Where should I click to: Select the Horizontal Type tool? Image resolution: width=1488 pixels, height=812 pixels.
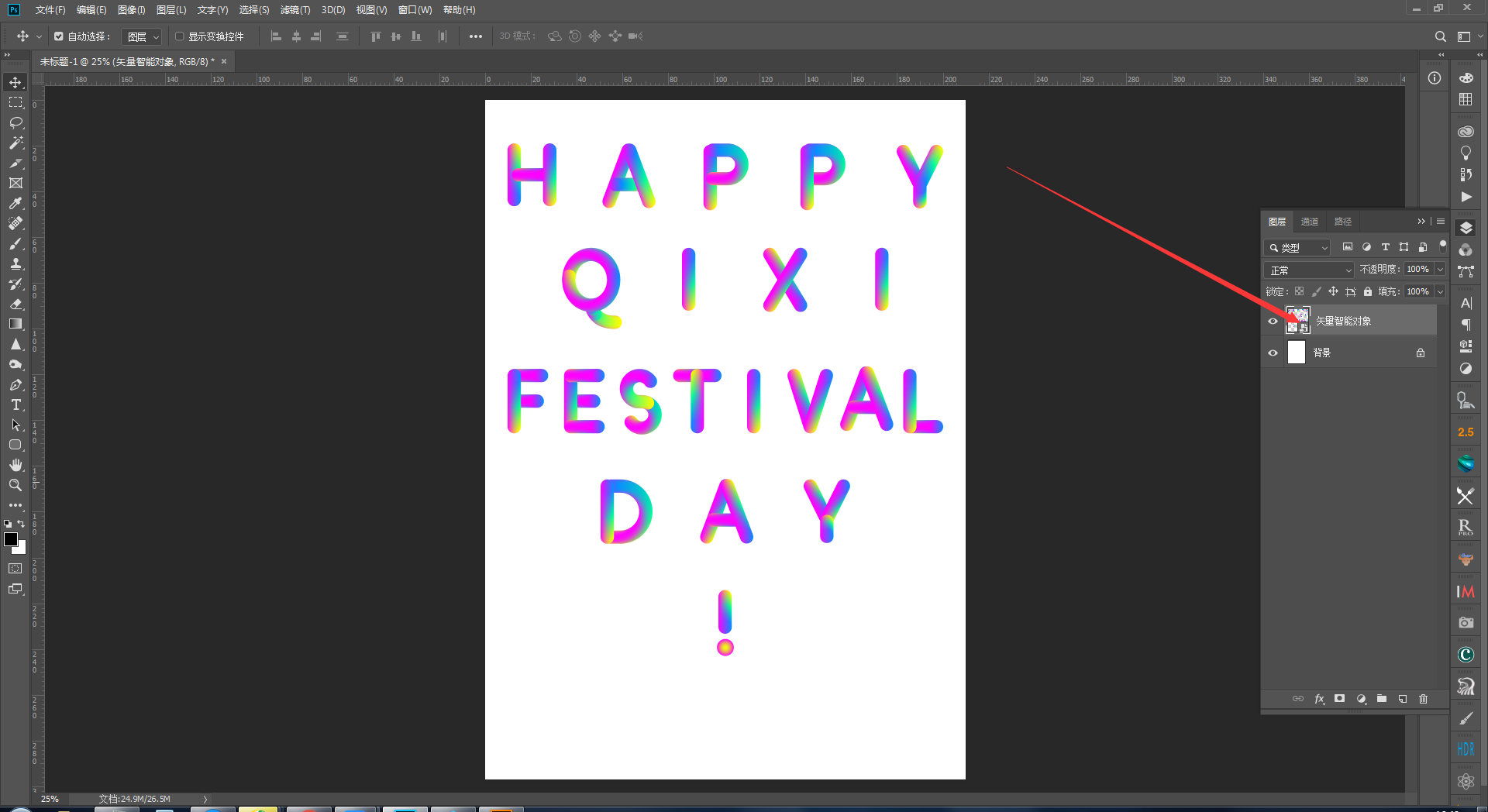pyautogui.click(x=15, y=404)
